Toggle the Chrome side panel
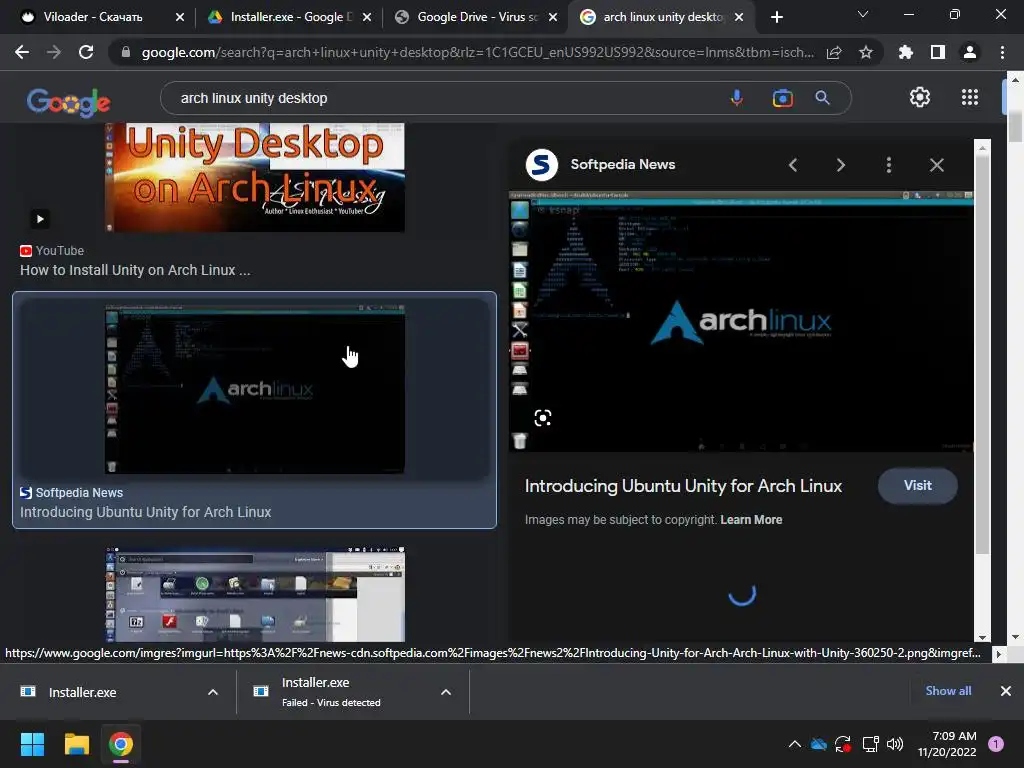This screenshot has height=768, width=1024. pos(938,52)
